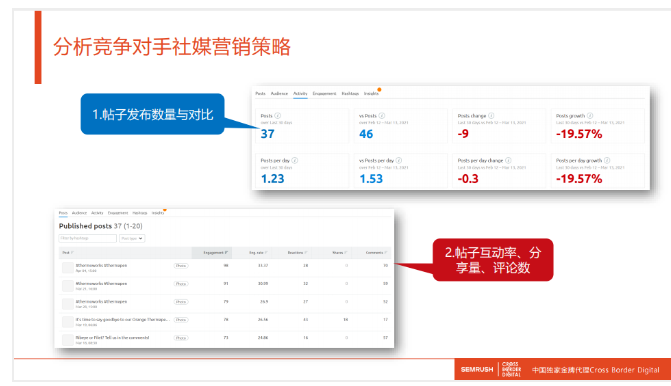Click the SEMRUSH logo in the slide footer
Image resolution: width=671 pixels, height=386 pixels.
click(x=477, y=369)
